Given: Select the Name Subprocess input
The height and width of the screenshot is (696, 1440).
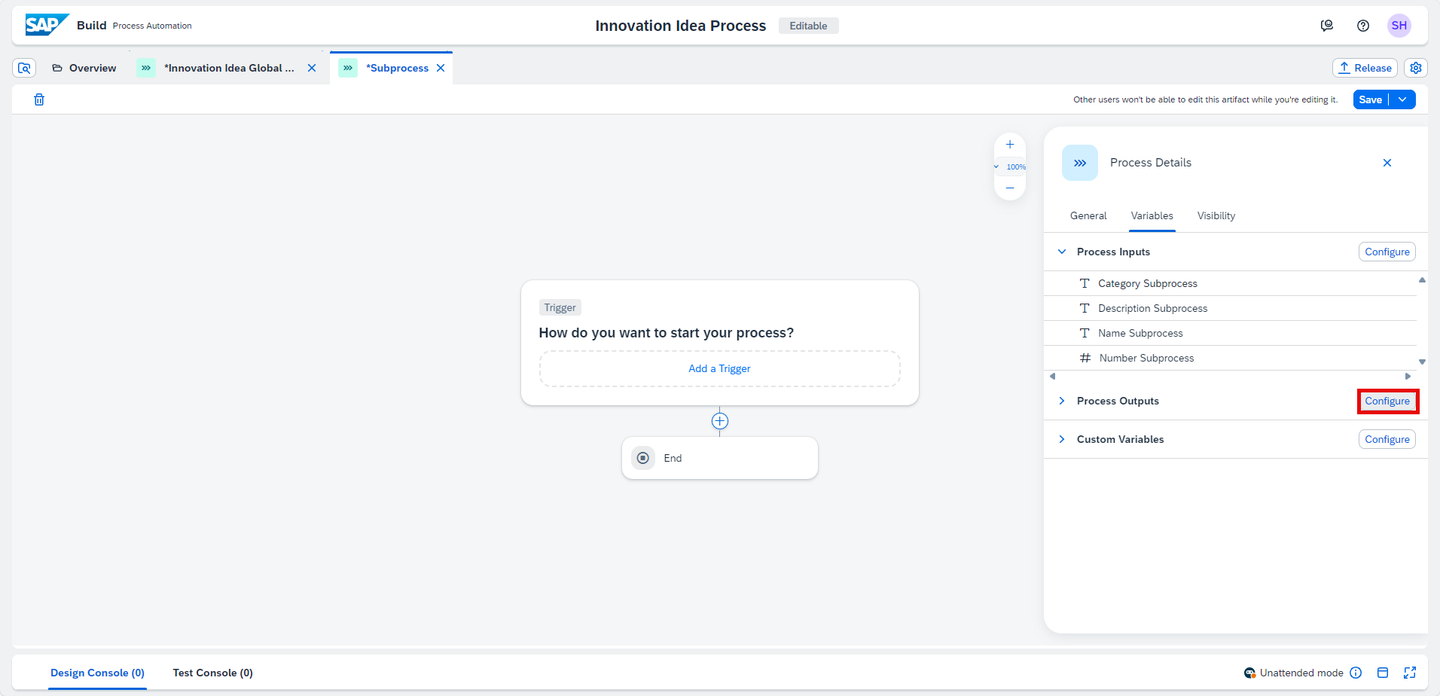Looking at the screenshot, I should point(1230,333).
